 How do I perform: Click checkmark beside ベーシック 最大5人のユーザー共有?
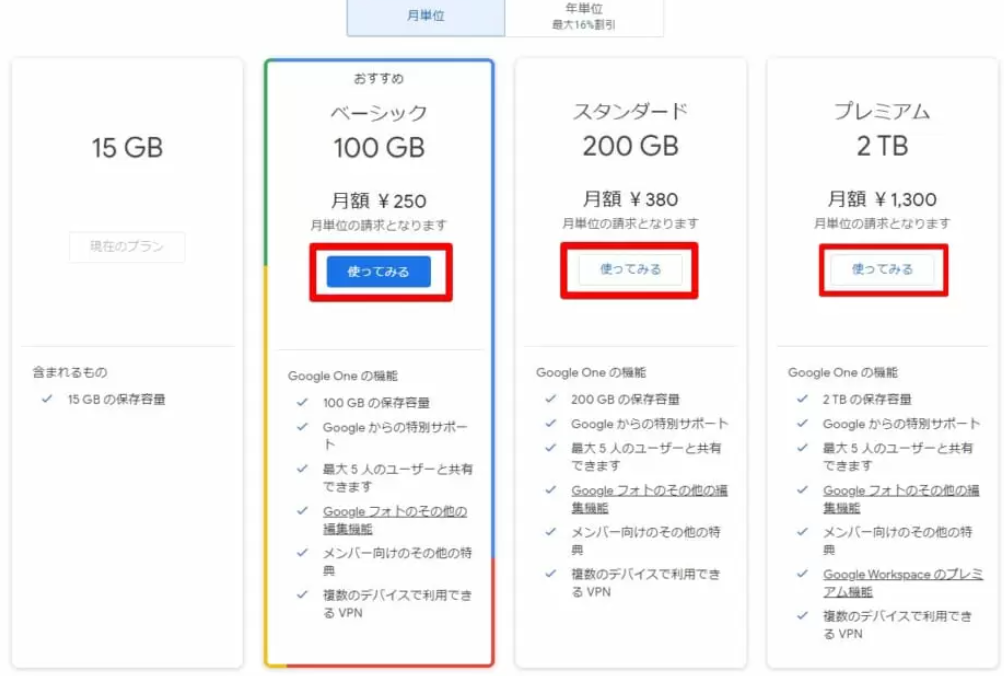coord(302,469)
